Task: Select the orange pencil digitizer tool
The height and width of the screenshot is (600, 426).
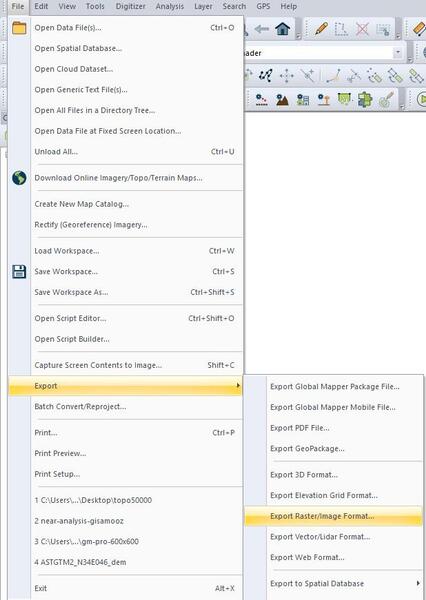Action: (x=321, y=29)
